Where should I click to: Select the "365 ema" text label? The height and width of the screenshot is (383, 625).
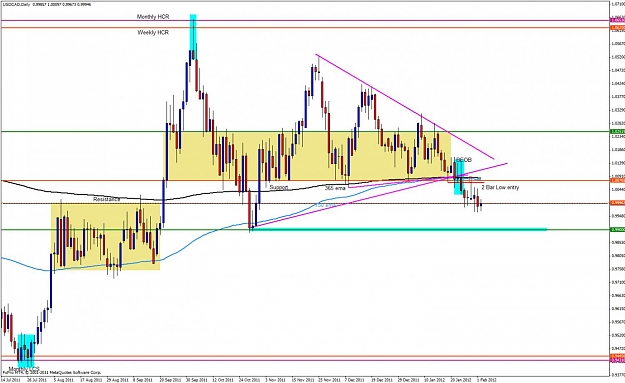click(335, 188)
